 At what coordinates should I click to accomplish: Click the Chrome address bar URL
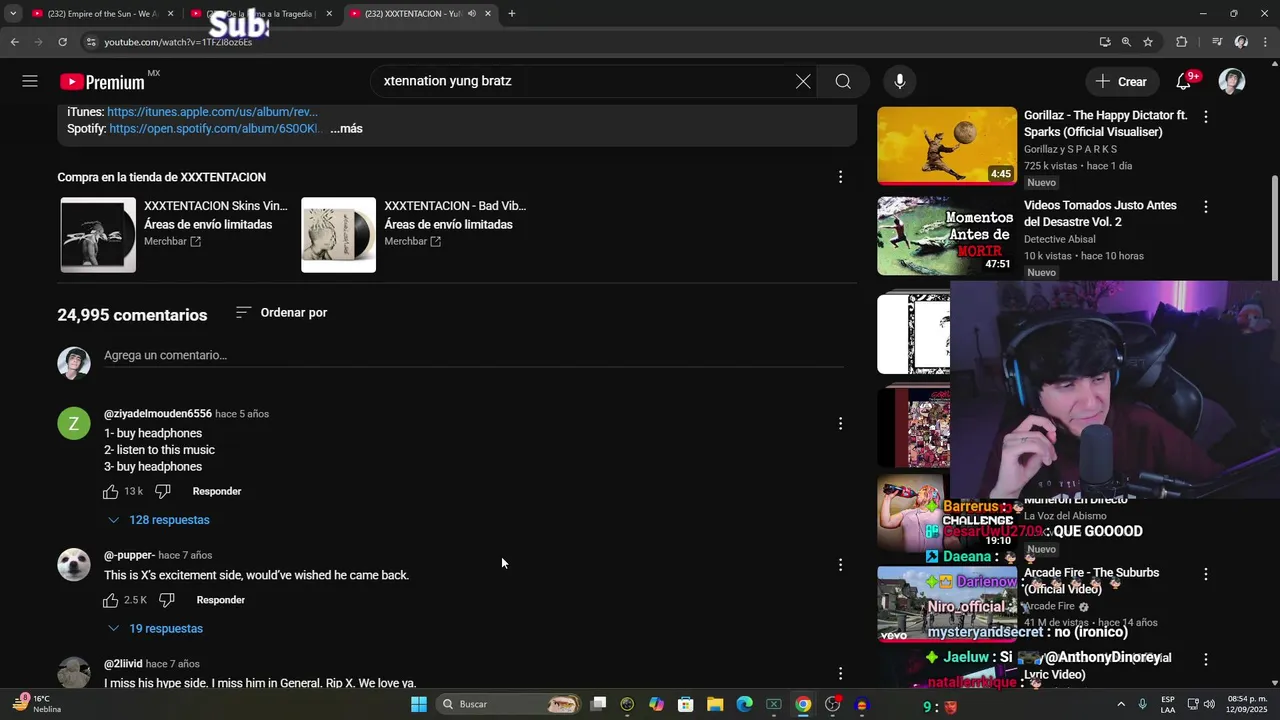coord(178,42)
